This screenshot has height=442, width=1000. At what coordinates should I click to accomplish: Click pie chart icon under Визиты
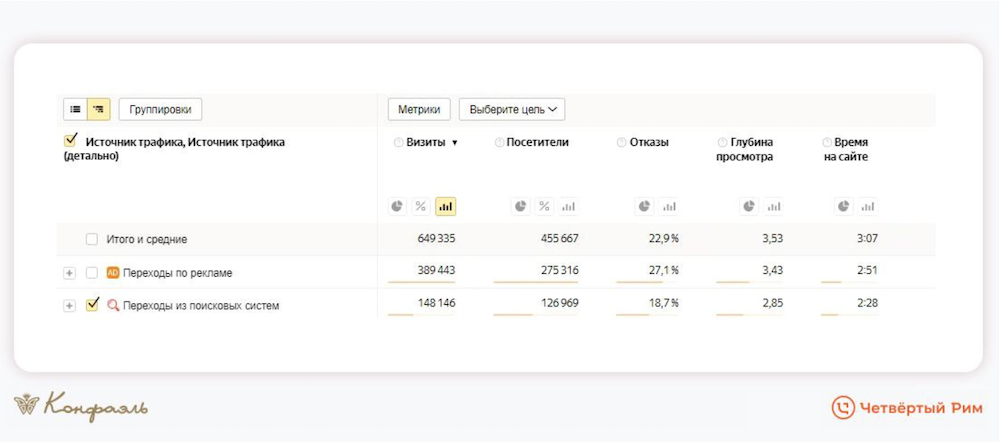coord(397,206)
